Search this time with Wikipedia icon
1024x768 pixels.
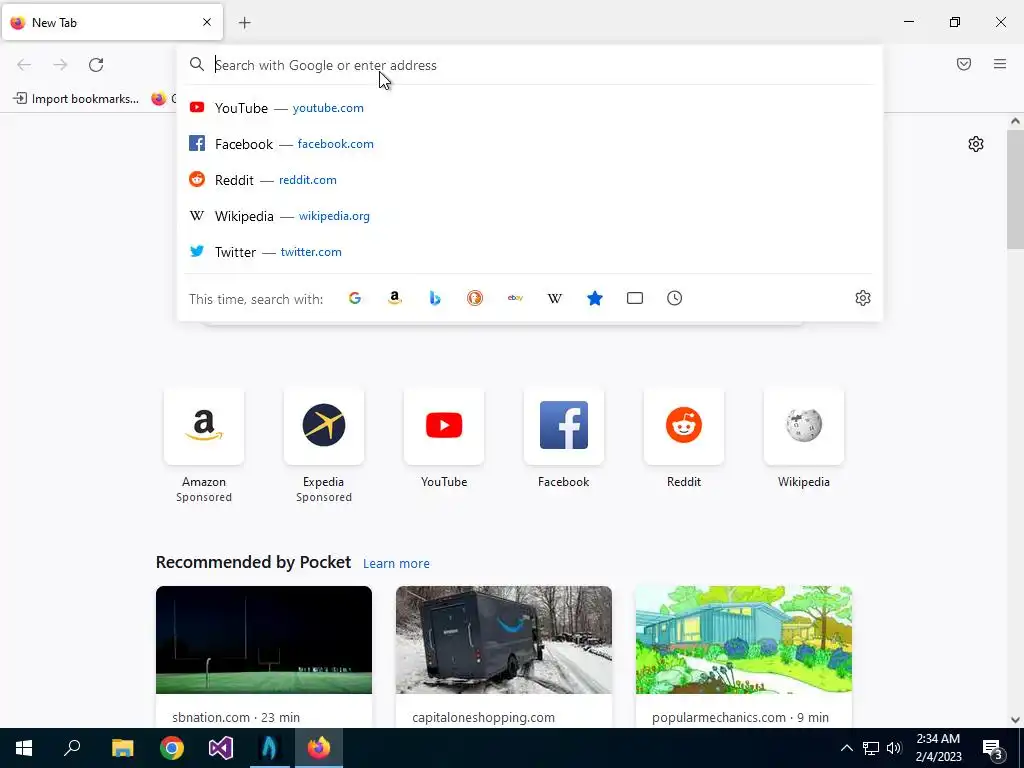554,298
